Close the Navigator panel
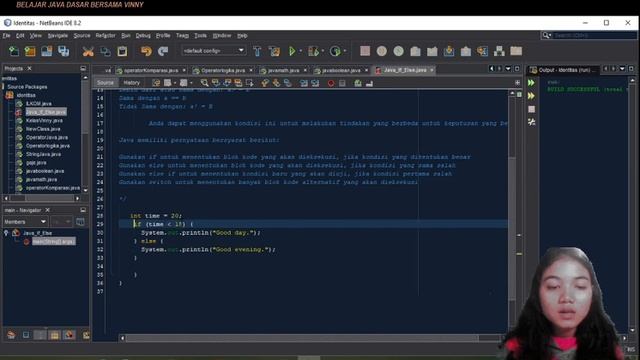Image resolution: width=640 pixels, height=360 pixels. coord(47,210)
